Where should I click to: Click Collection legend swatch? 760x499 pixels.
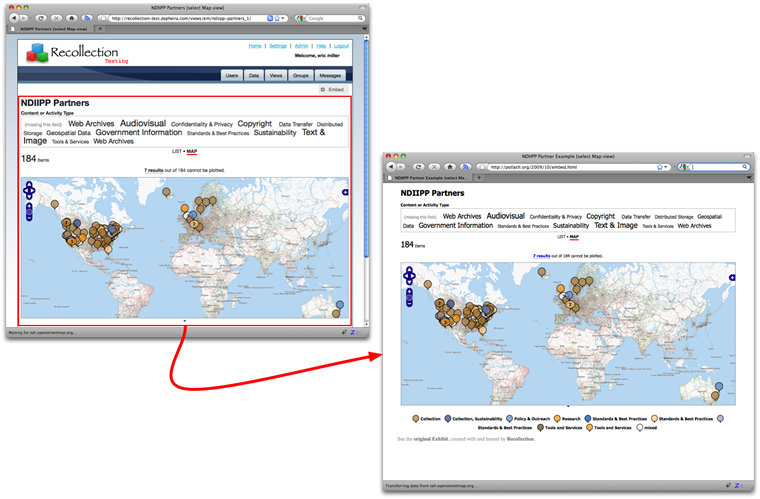coord(415,419)
